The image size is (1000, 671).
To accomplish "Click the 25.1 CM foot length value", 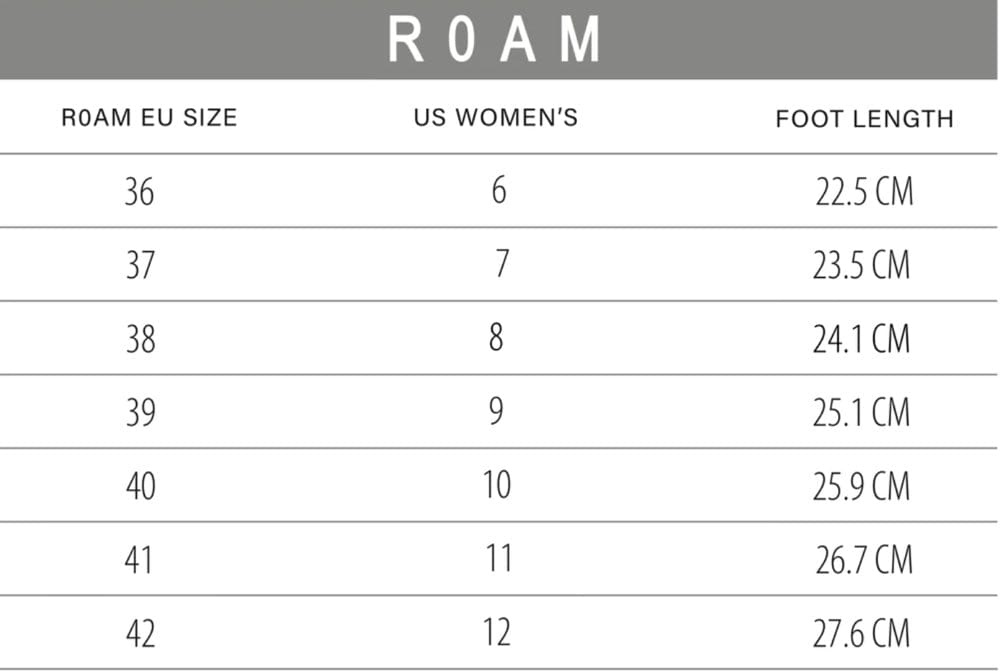I will (x=861, y=412).
